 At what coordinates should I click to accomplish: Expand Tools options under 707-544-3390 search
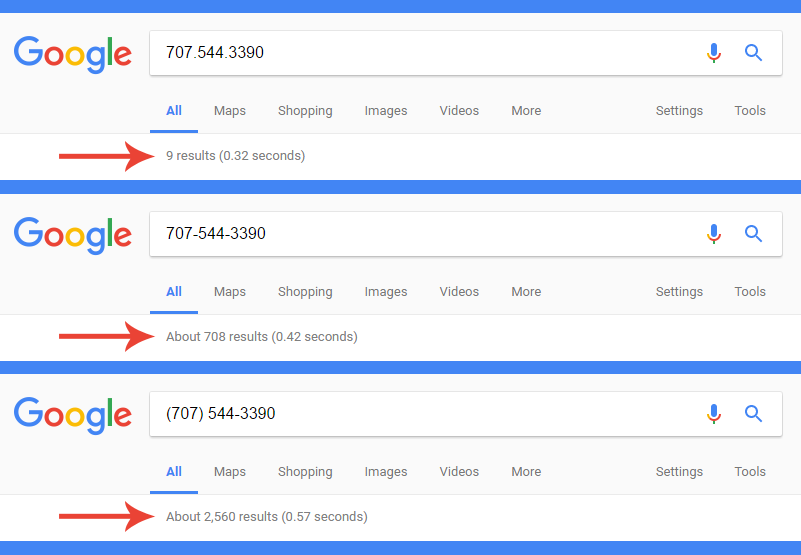click(750, 292)
